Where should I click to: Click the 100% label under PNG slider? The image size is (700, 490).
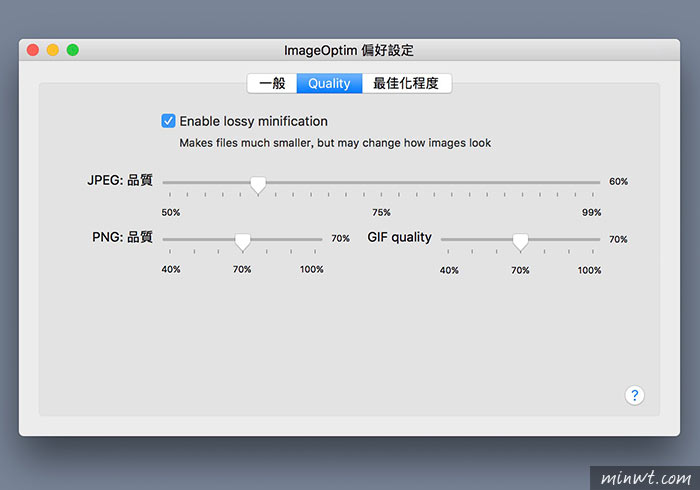312,270
